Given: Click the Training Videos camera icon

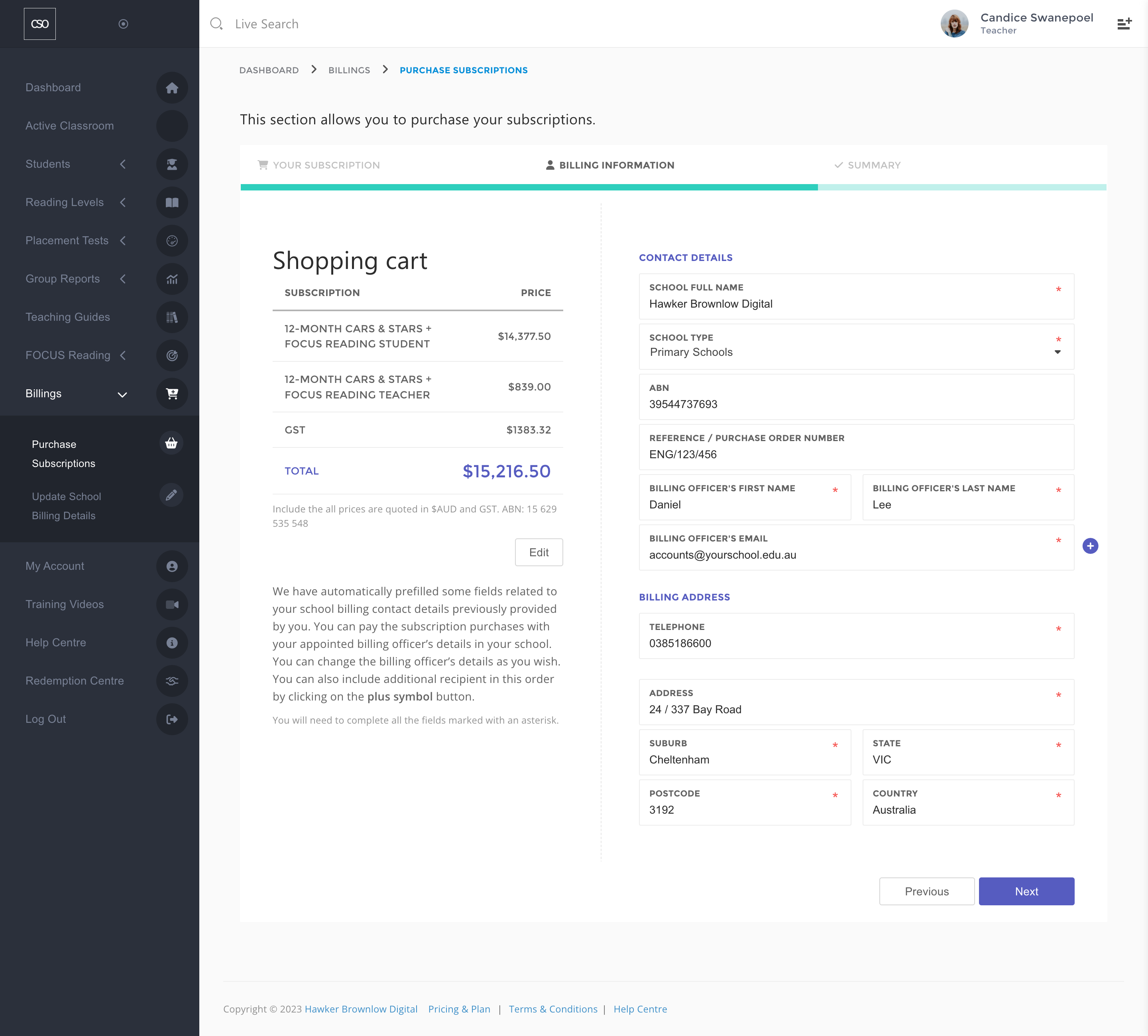Looking at the screenshot, I should pos(172,604).
